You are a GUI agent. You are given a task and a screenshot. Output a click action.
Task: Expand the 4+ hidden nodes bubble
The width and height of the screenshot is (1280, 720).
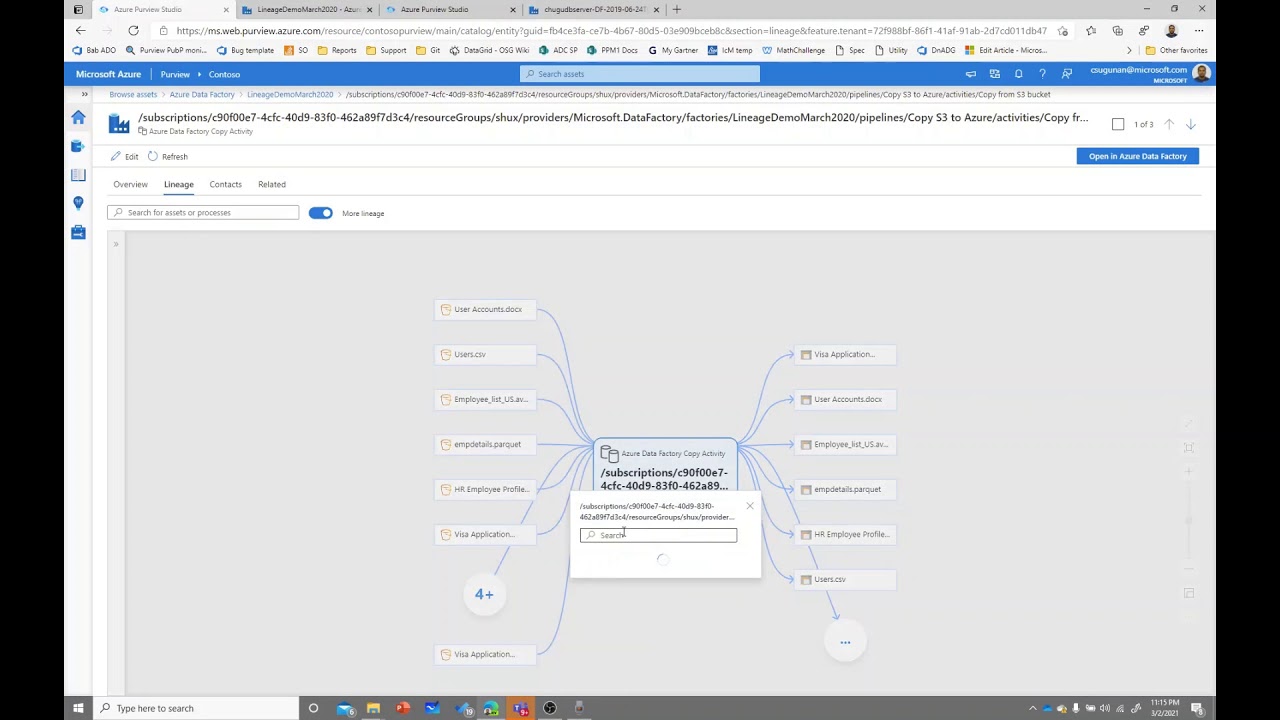(x=484, y=594)
